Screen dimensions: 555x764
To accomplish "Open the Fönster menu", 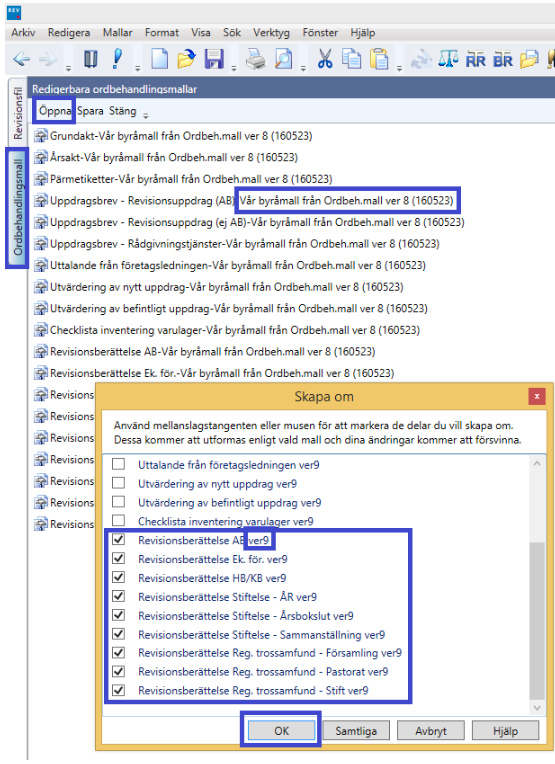I will (320, 33).
